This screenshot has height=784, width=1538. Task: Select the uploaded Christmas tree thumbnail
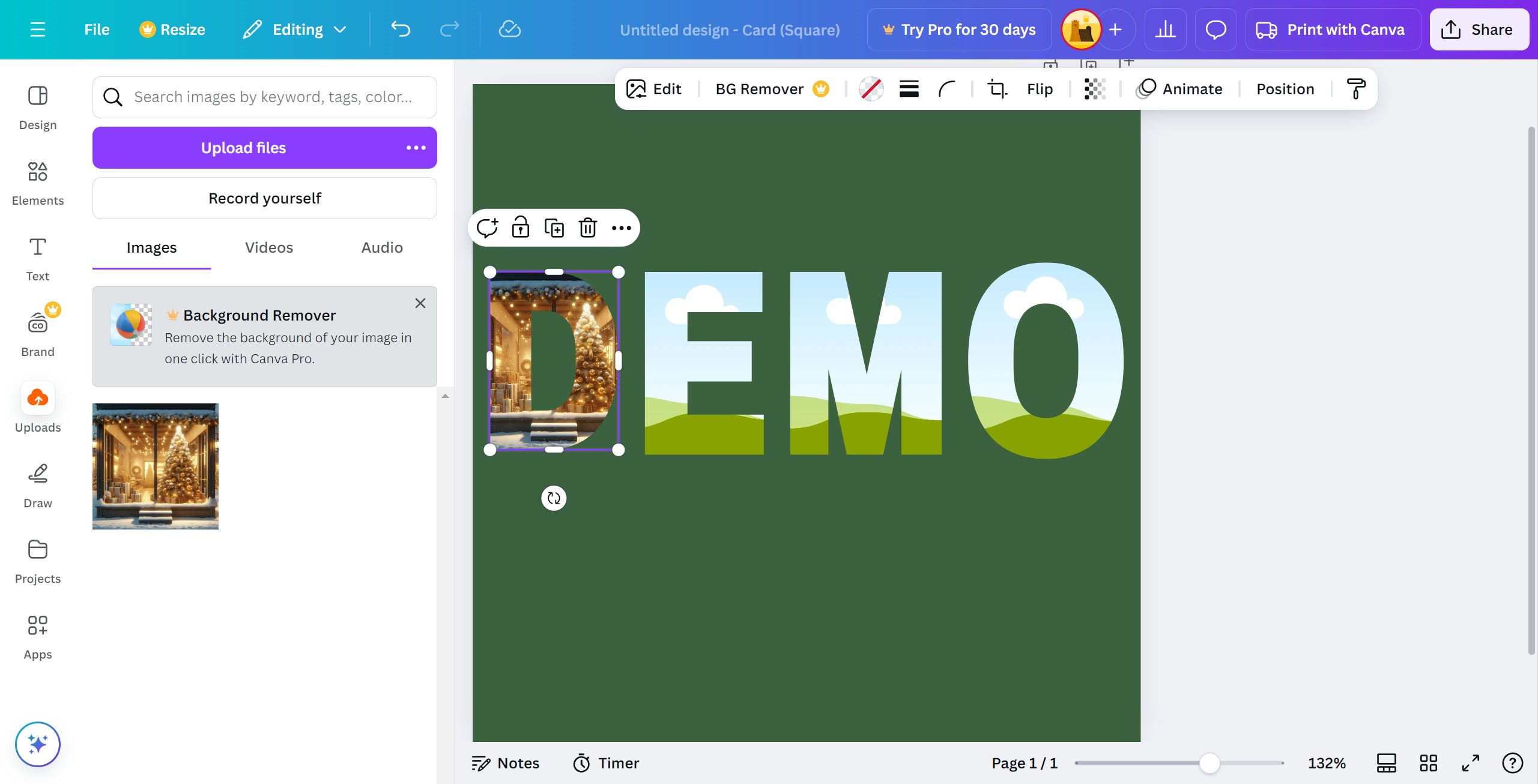tap(156, 466)
